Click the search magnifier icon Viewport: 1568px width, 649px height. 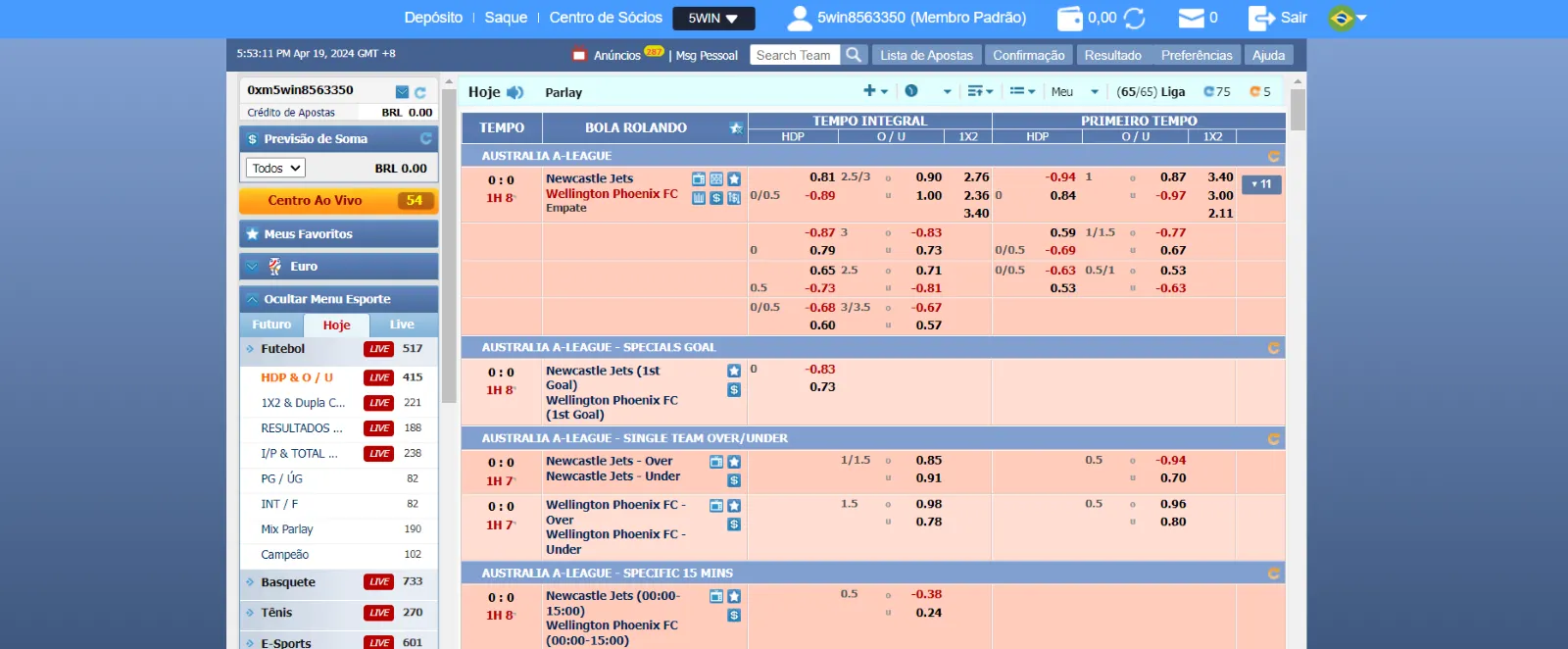[854, 55]
